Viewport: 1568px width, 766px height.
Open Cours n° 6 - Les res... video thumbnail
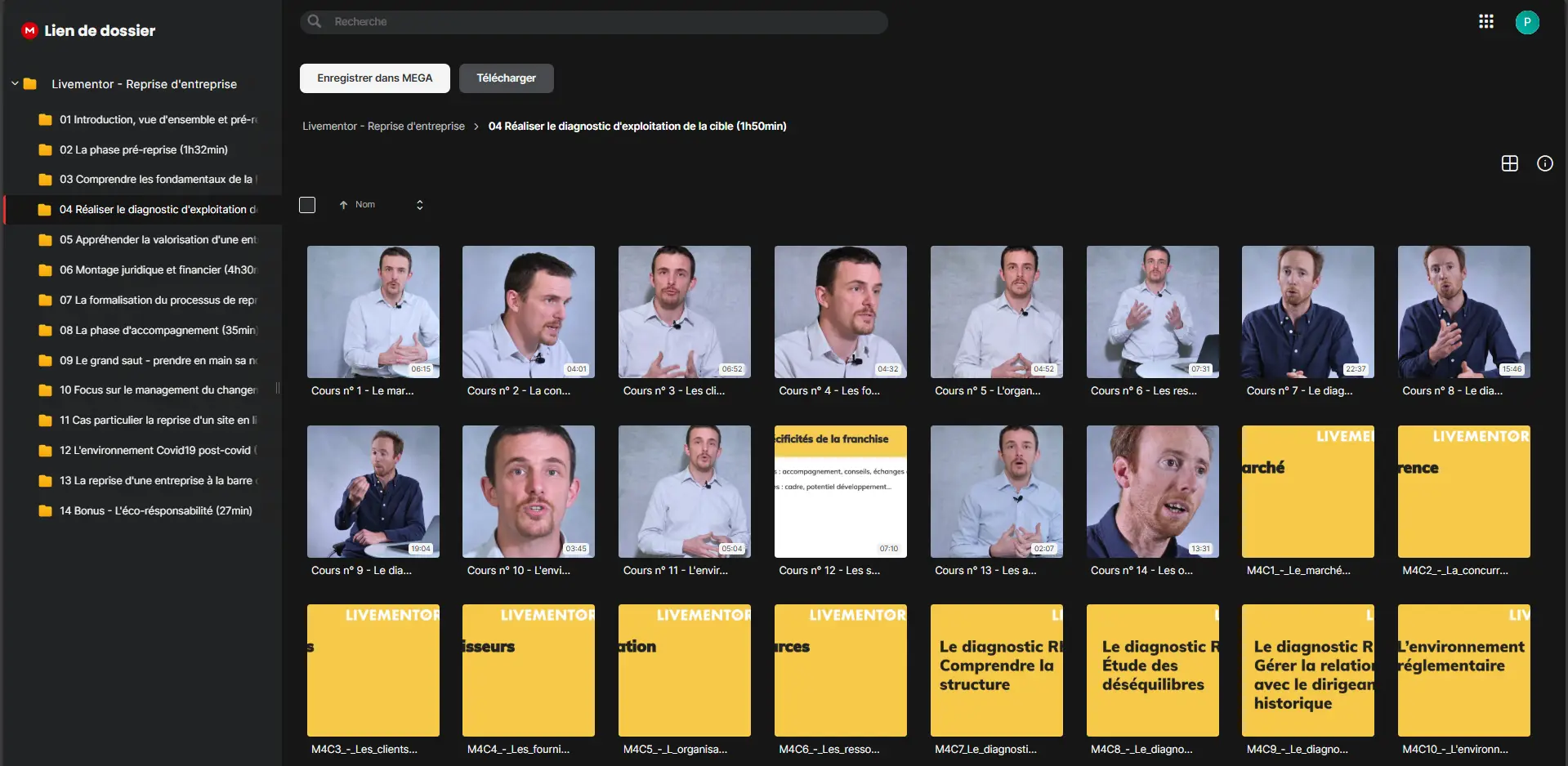[1153, 312]
